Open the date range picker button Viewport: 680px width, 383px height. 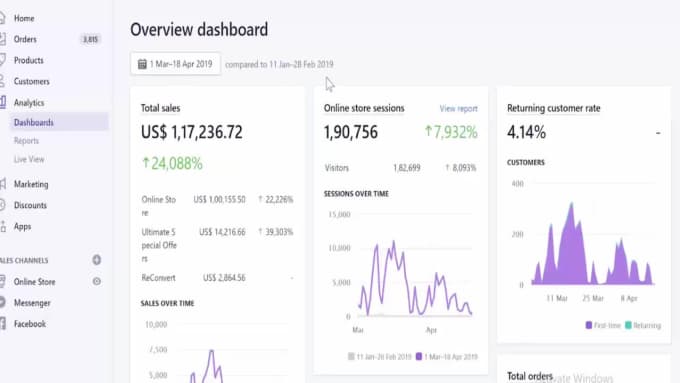[x=176, y=64]
